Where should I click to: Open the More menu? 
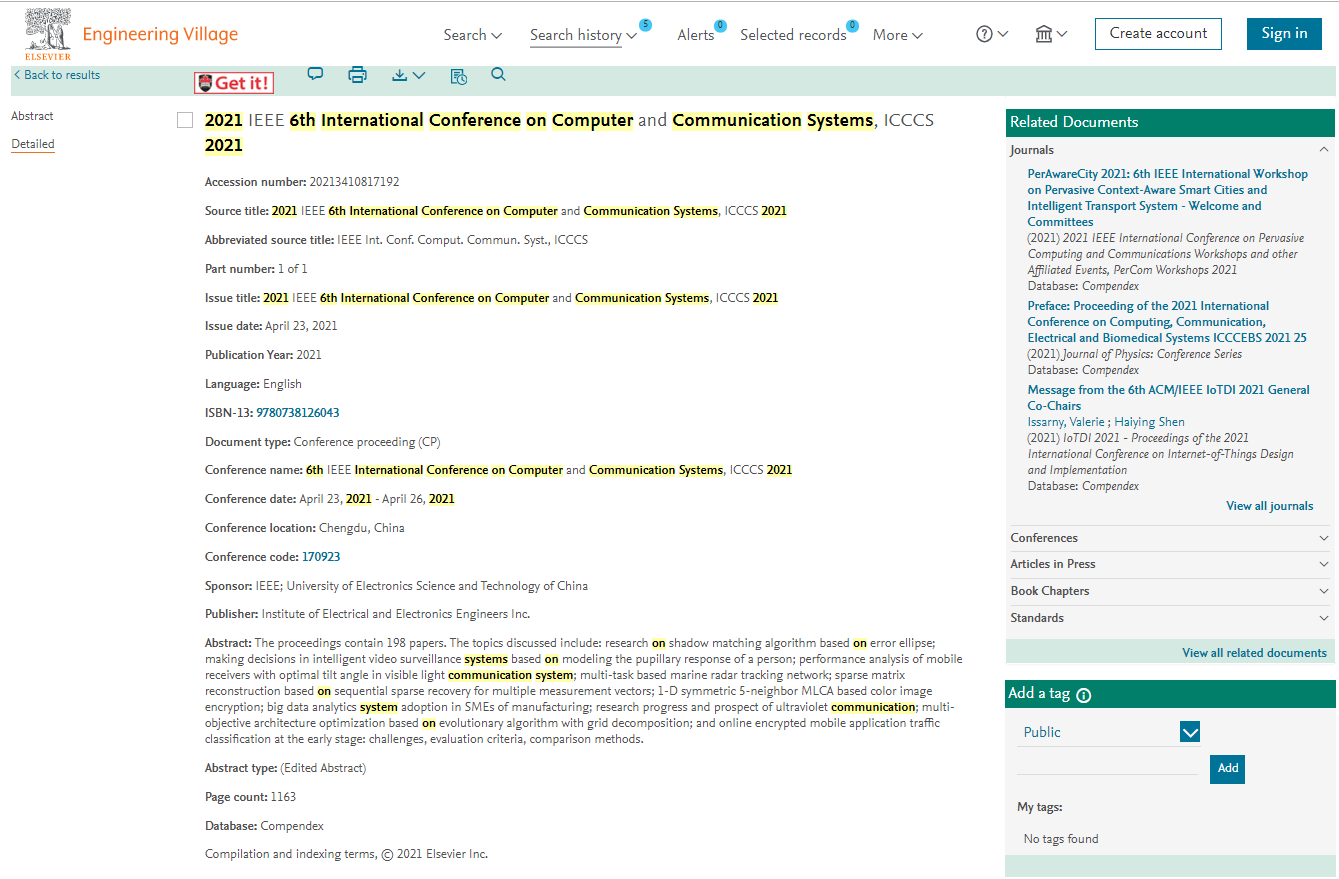coord(898,35)
